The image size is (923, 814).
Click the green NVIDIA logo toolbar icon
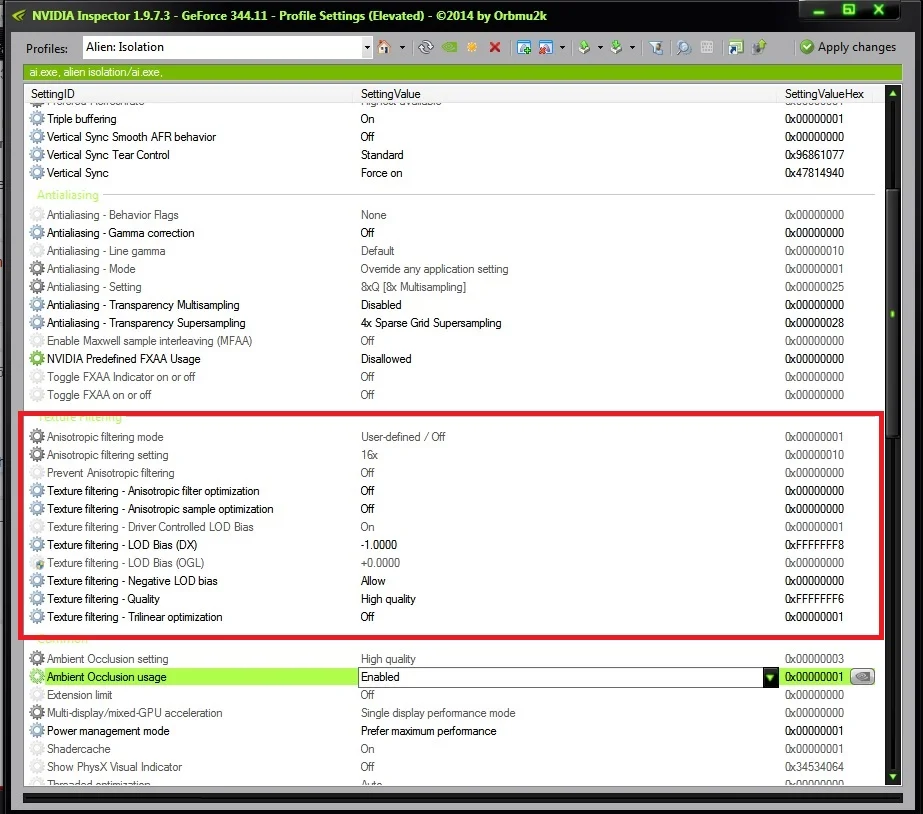point(449,47)
